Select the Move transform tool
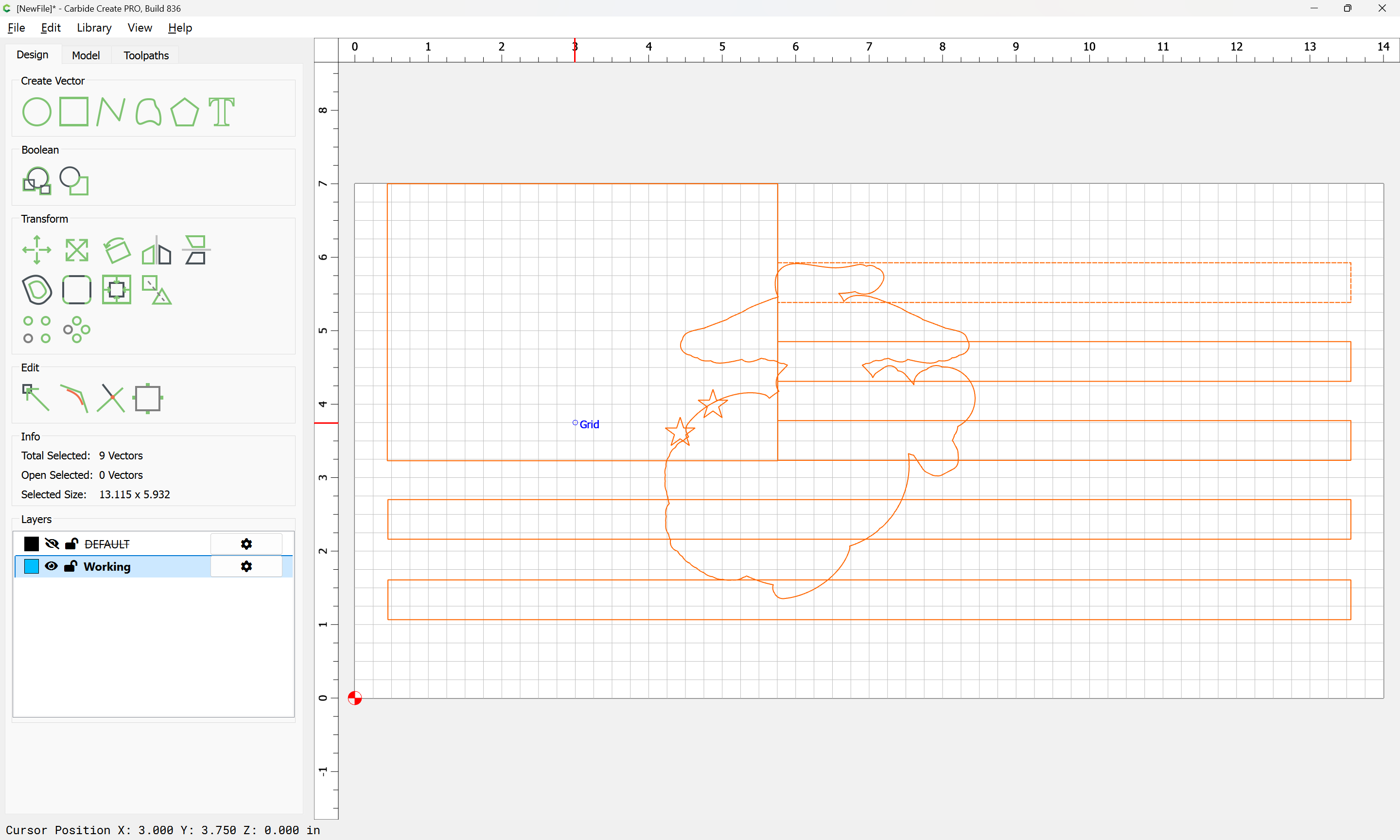This screenshot has height=840, width=1400. click(36, 250)
